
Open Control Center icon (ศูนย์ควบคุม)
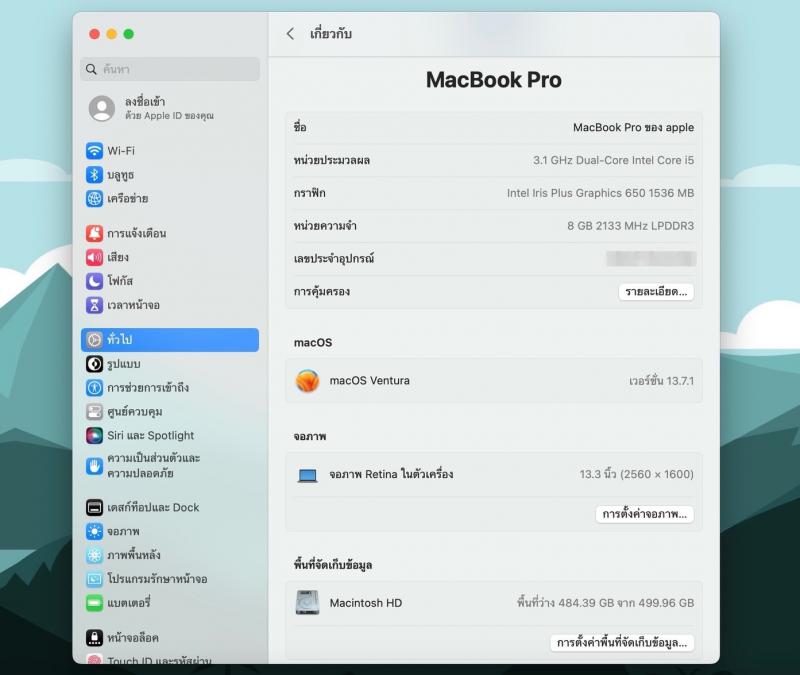[x=94, y=412]
